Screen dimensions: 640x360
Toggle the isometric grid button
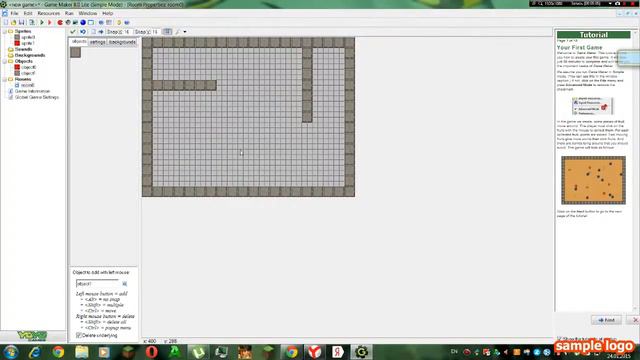coord(177,32)
